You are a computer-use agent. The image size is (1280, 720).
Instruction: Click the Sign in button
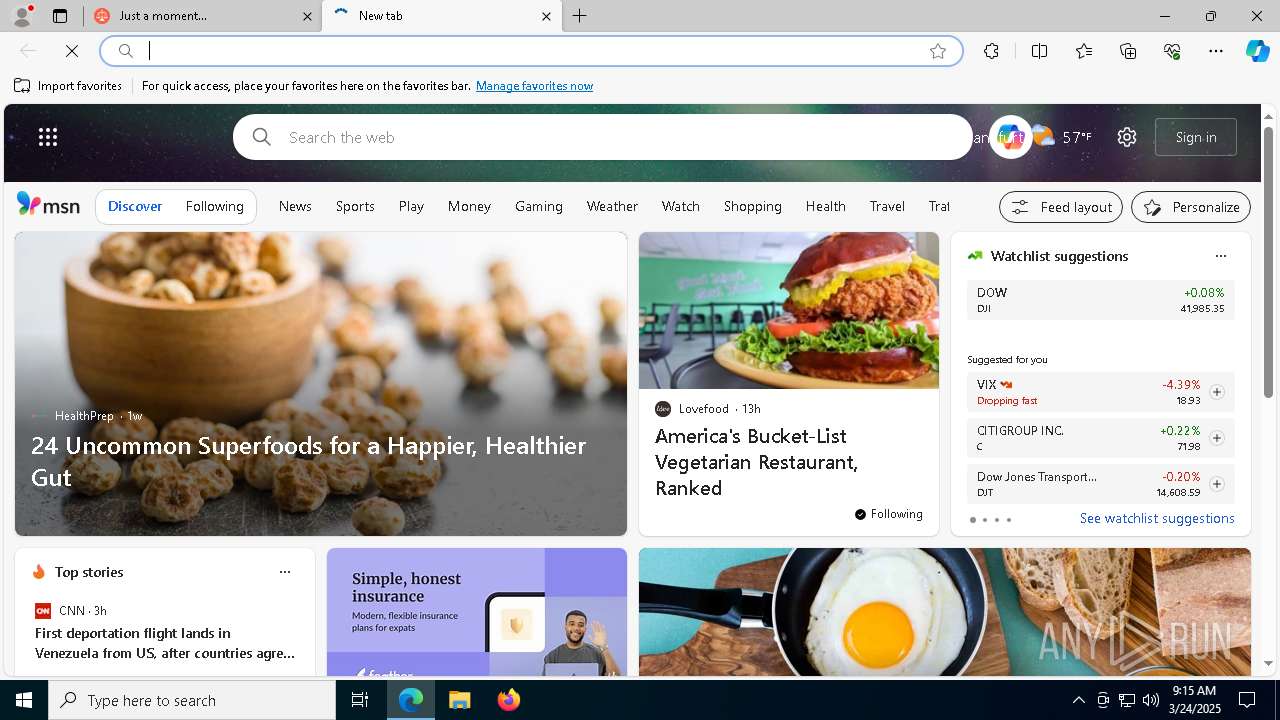pyautogui.click(x=1196, y=137)
